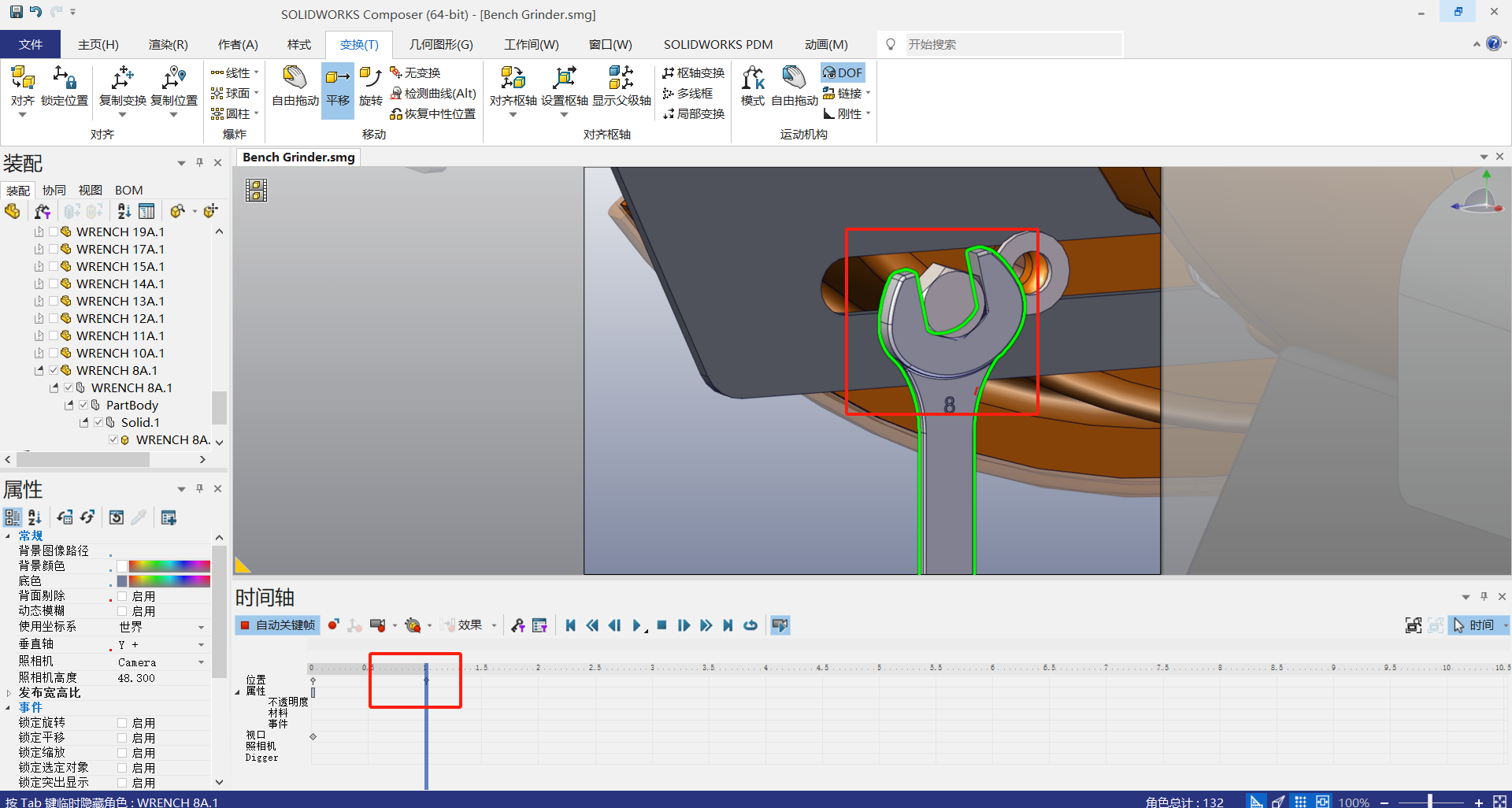Select the 复制变换 copy transform icon
This screenshot has width=1512, height=808.
click(122, 79)
